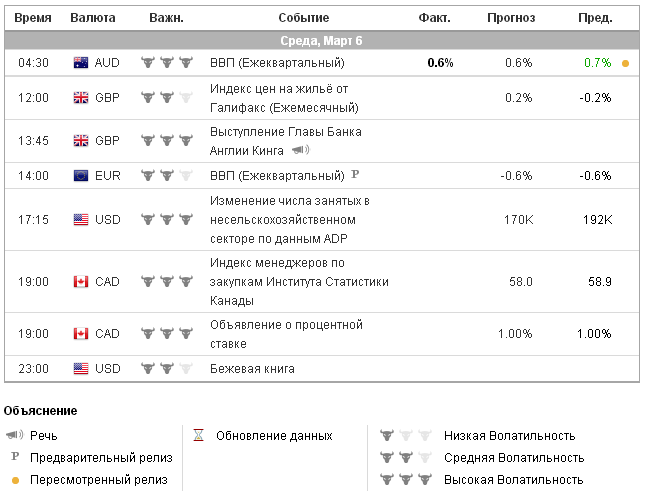Click the Высокая Волатильность legend entry
This screenshot has height=504, width=646.
click(514, 479)
